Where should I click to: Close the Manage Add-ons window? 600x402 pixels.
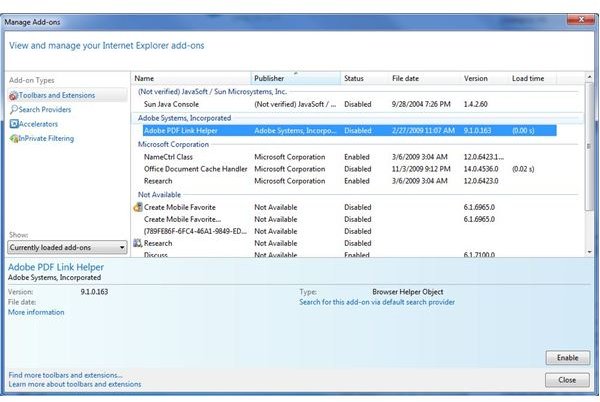click(580, 19)
